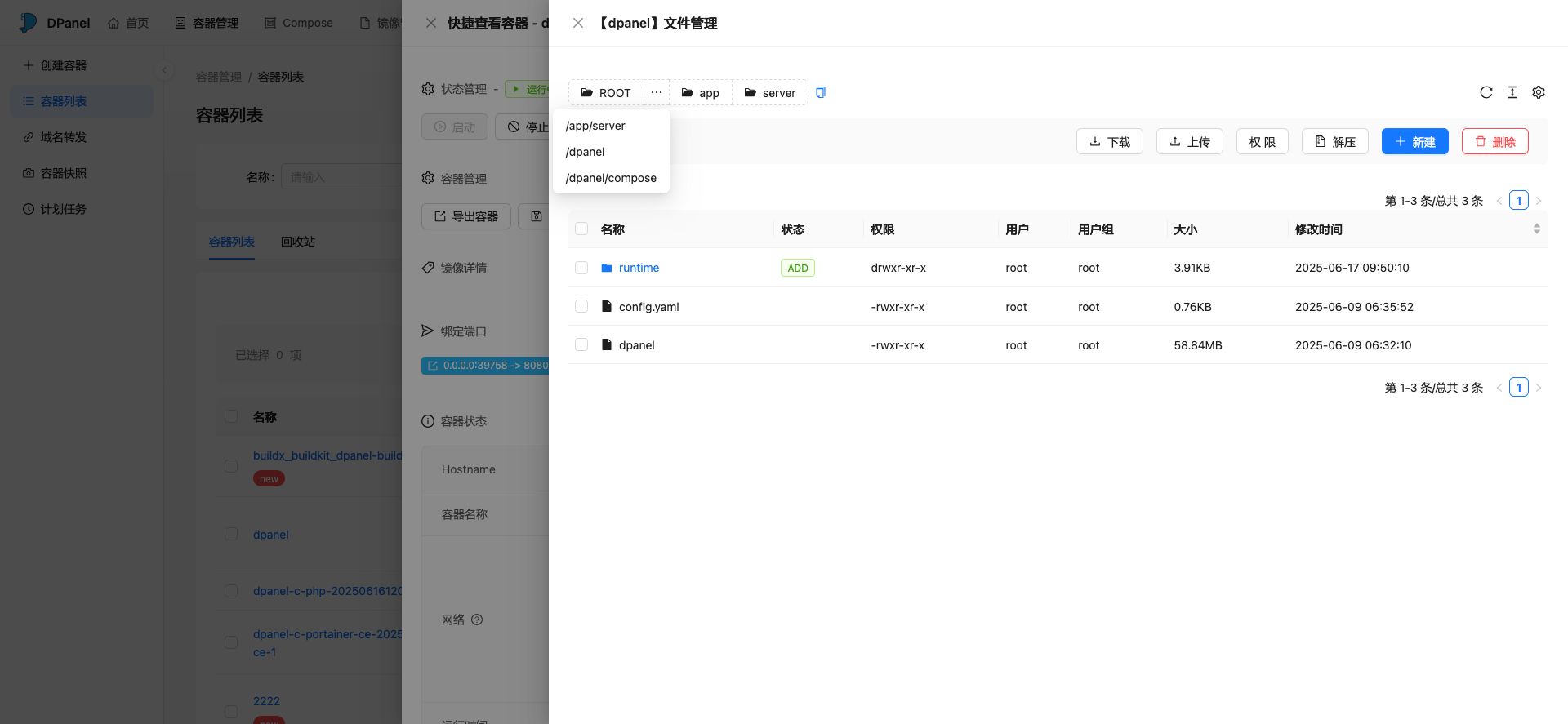The height and width of the screenshot is (724, 1568).
Task: Click the 下载 download button
Action: coord(1109,141)
